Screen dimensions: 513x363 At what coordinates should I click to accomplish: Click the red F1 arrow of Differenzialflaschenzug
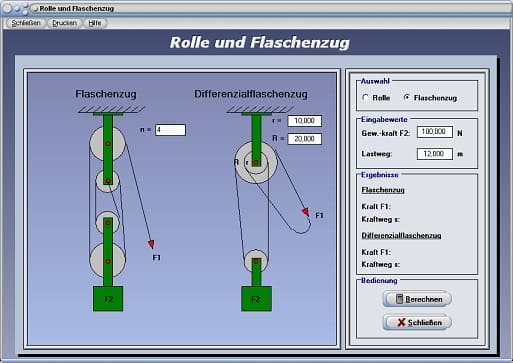305,212
